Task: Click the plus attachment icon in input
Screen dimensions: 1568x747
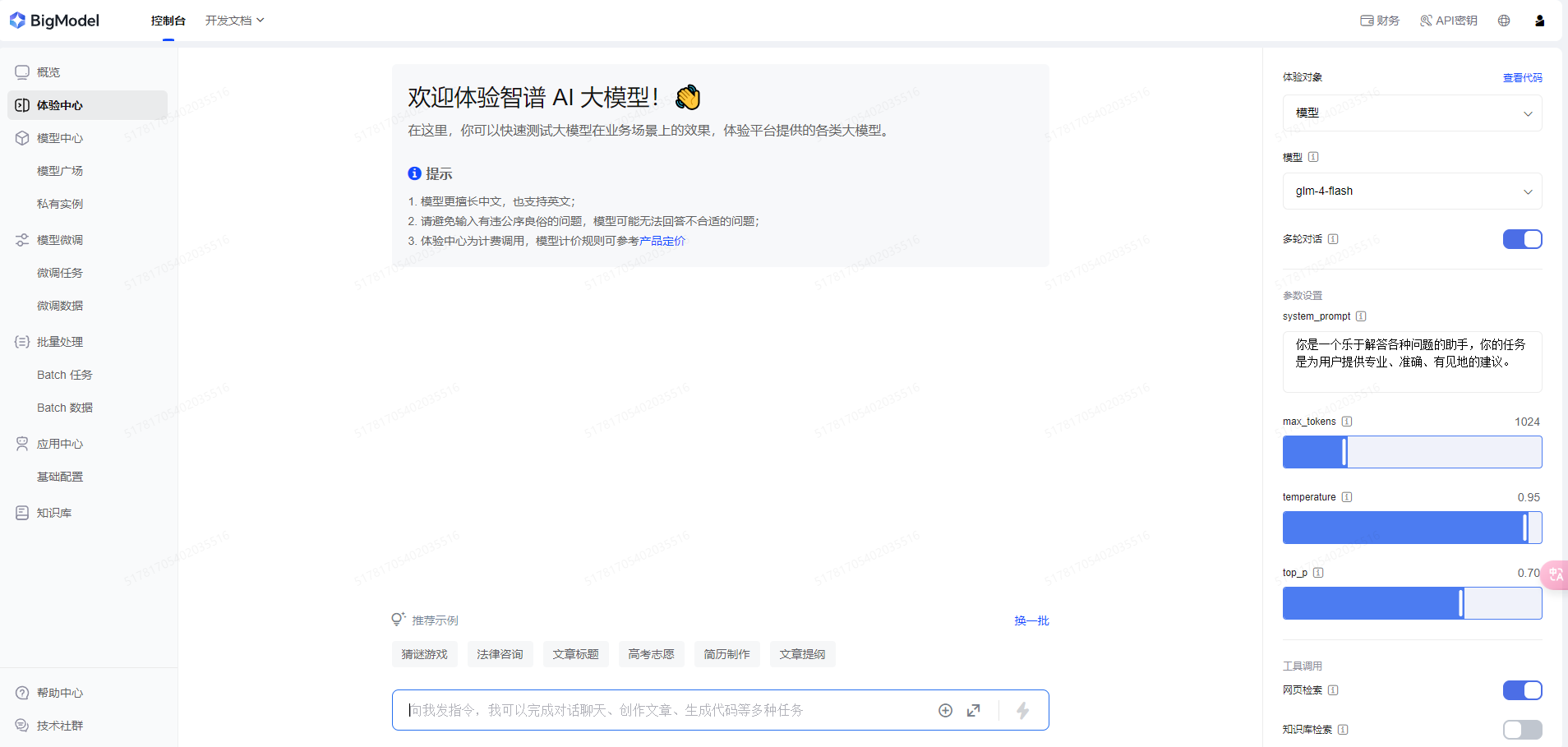Action: pos(946,710)
